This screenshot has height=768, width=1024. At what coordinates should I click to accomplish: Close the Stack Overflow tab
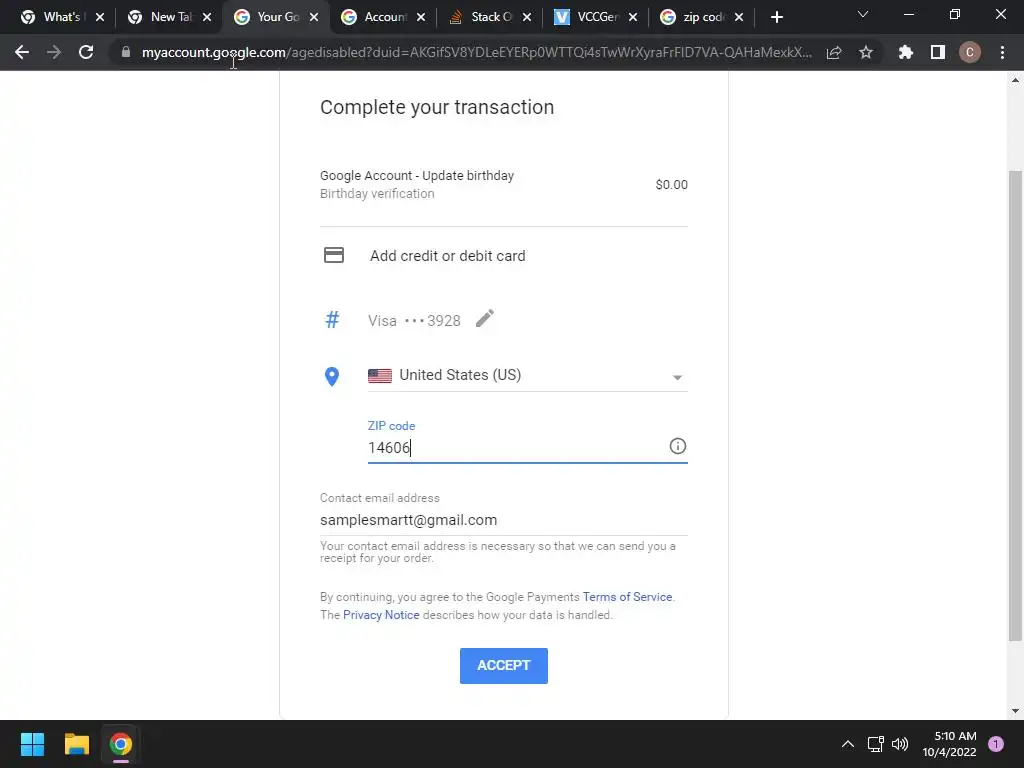[527, 17]
